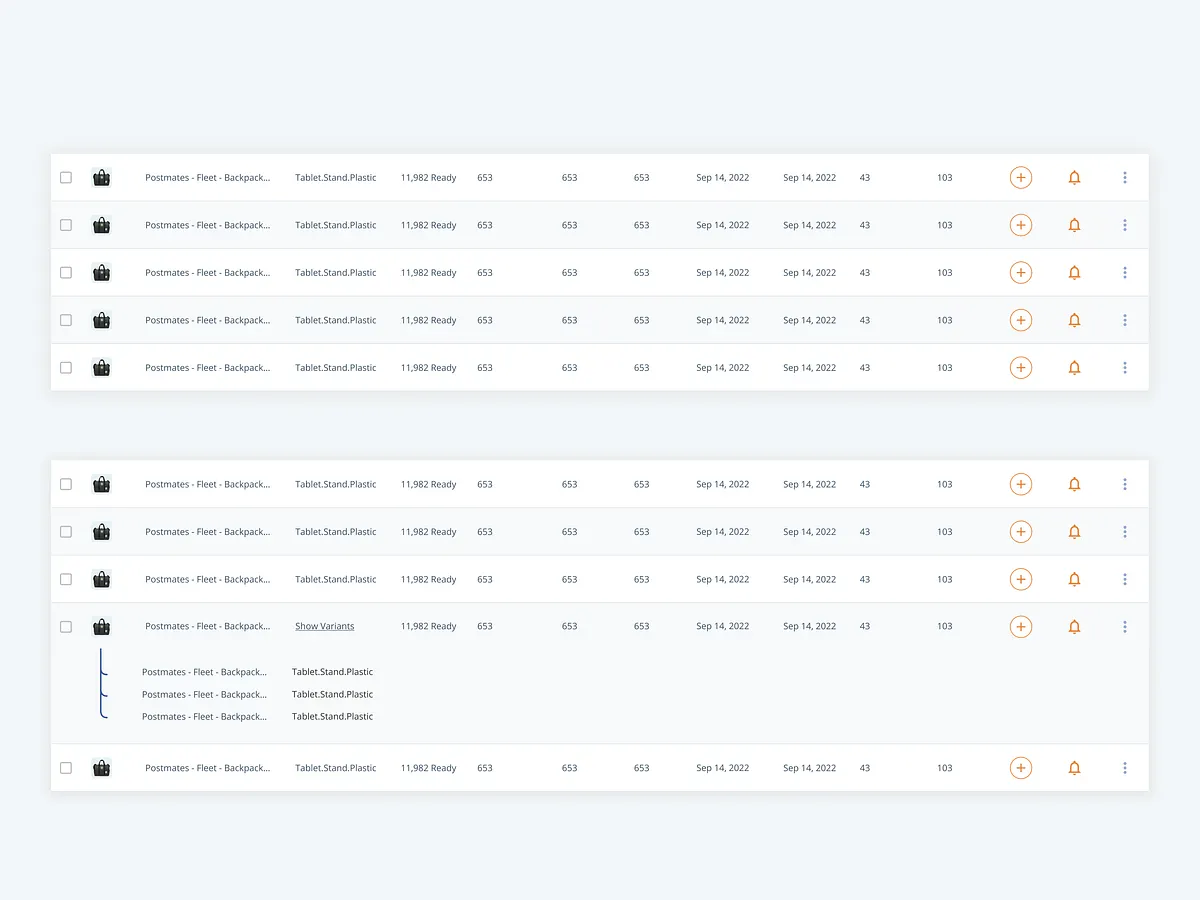Open the three-dot menu on the Show Variants row
1200x900 pixels.
1125,626
